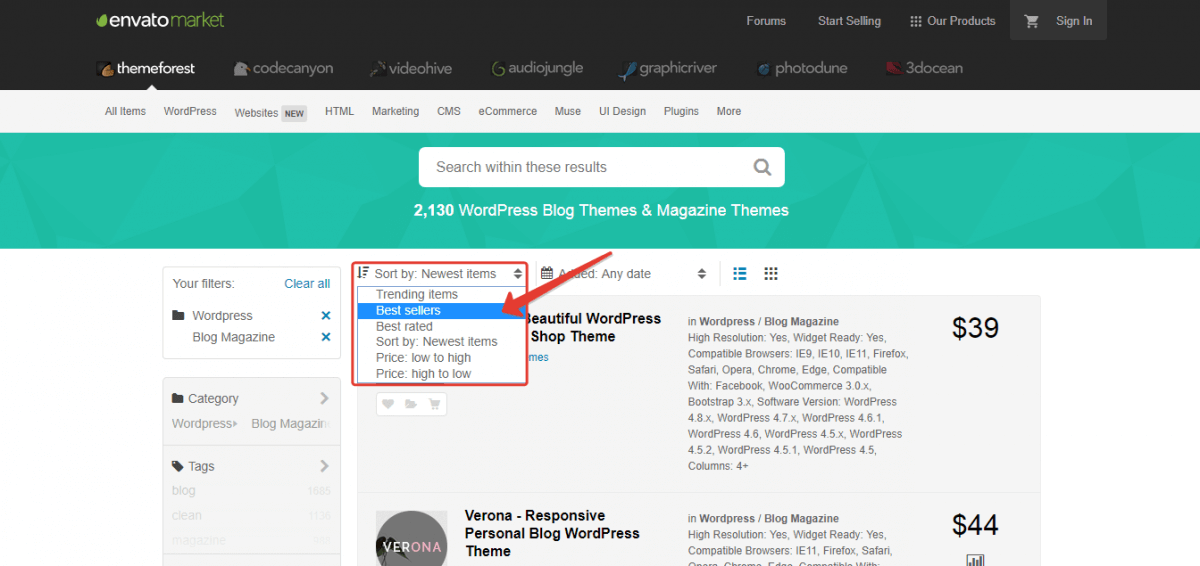Image resolution: width=1200 pixels, height=566 pixels.
Task: Switch to the photodune marketplace tab
Action: tap(802, 68)
